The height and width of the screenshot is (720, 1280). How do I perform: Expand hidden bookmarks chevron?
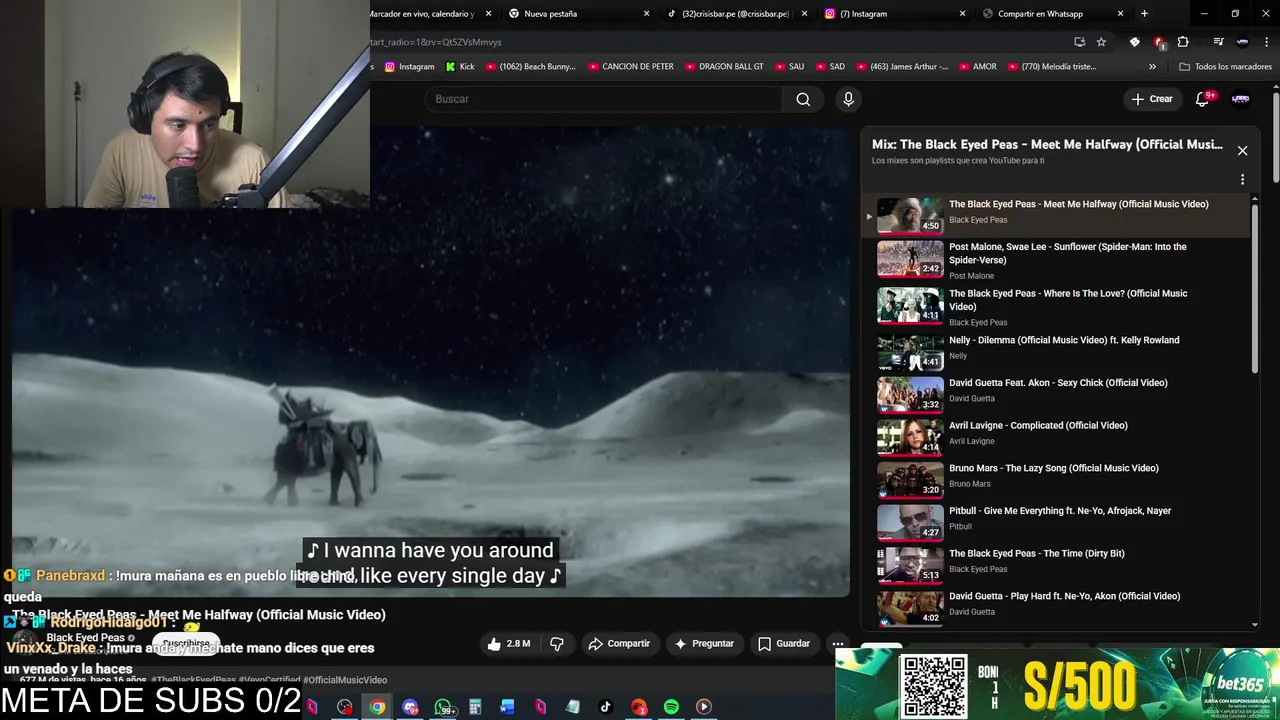point(1152,67)
